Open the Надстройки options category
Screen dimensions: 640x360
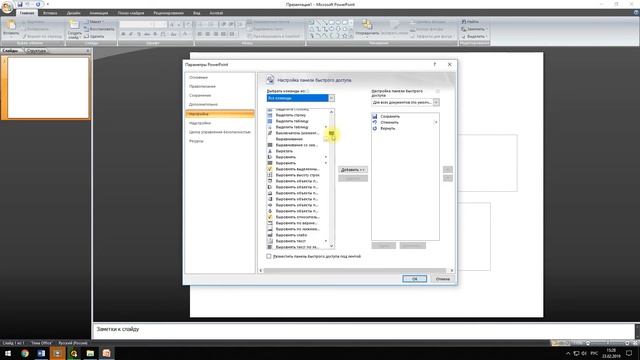[220, 123]
